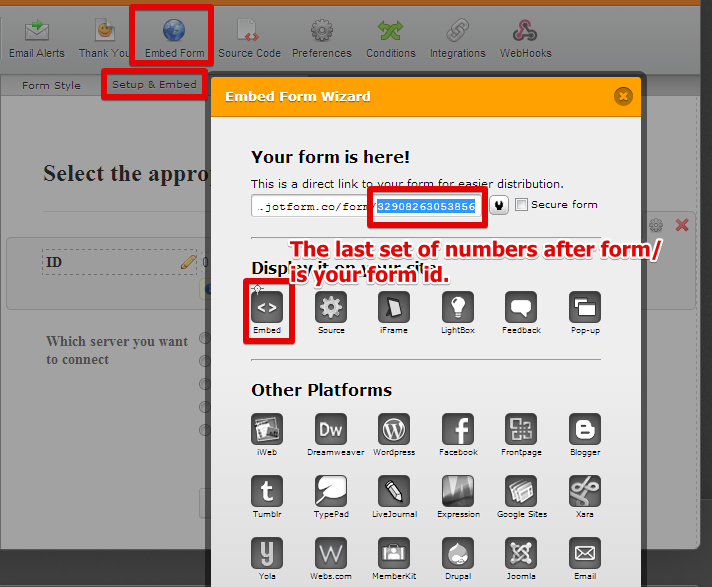Choose the Pop-up embed option
The height and width of the screenshot is (587, 712).
point(585,308)
